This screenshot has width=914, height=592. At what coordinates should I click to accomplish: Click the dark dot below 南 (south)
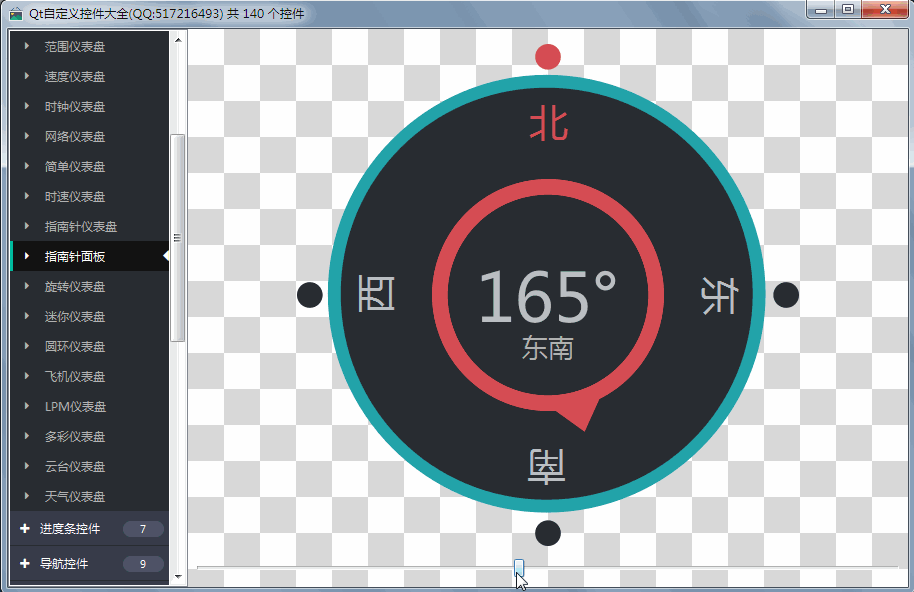(548, 533)
